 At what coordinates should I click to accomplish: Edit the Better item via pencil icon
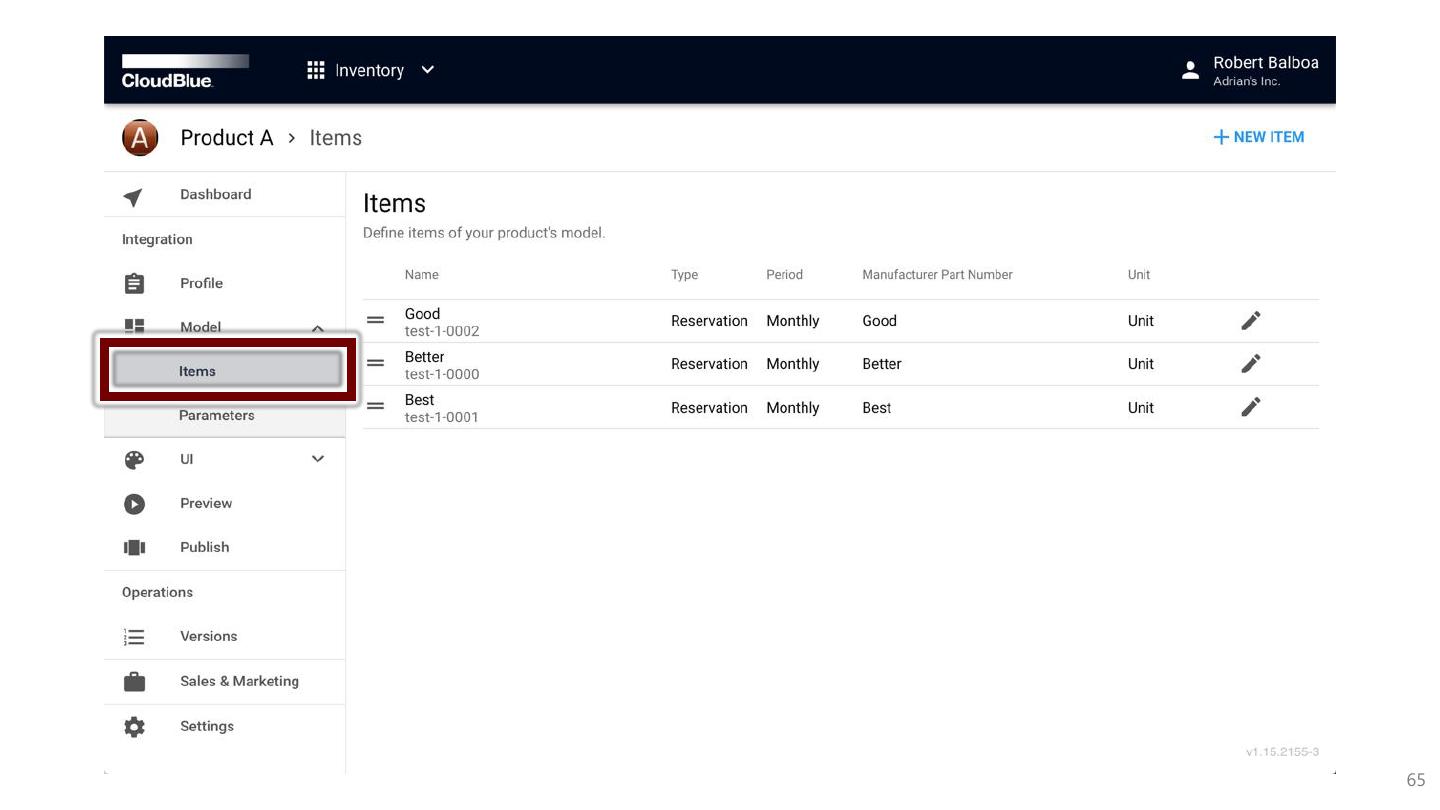1250,363
